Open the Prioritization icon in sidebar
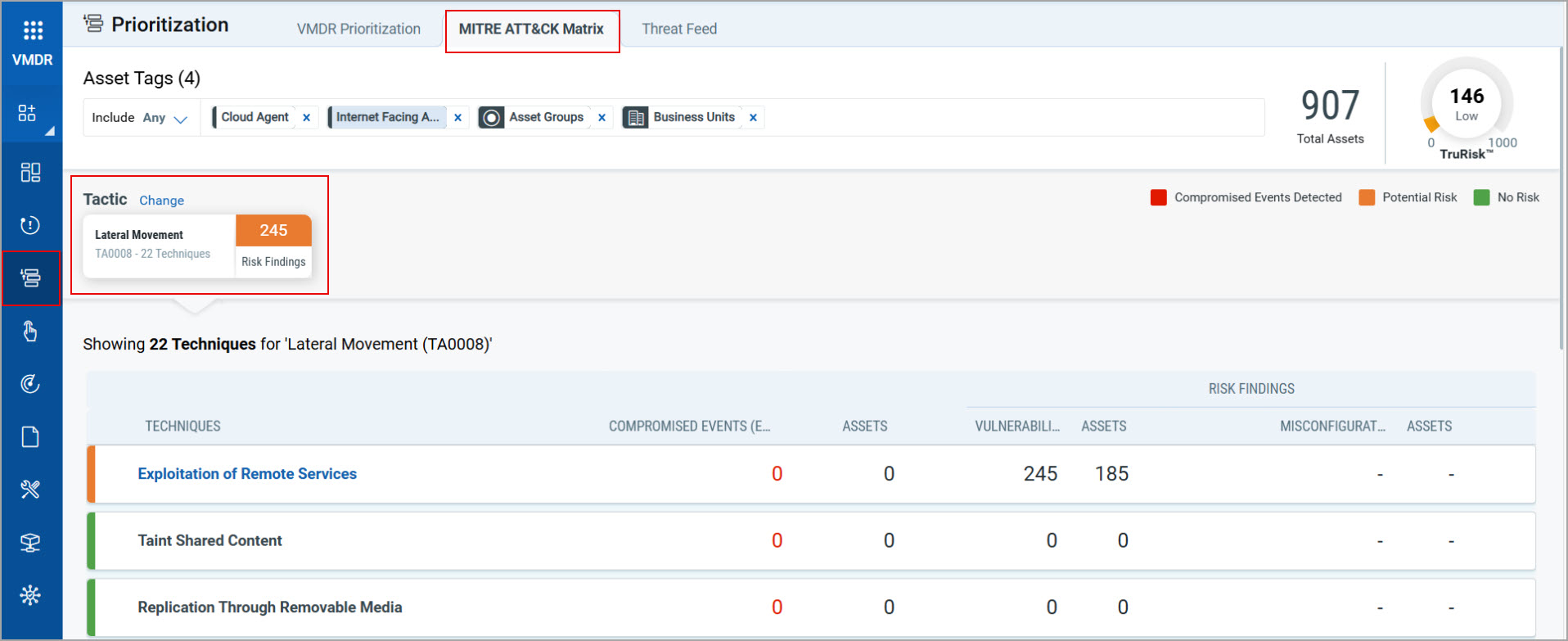 coord(30,278)
